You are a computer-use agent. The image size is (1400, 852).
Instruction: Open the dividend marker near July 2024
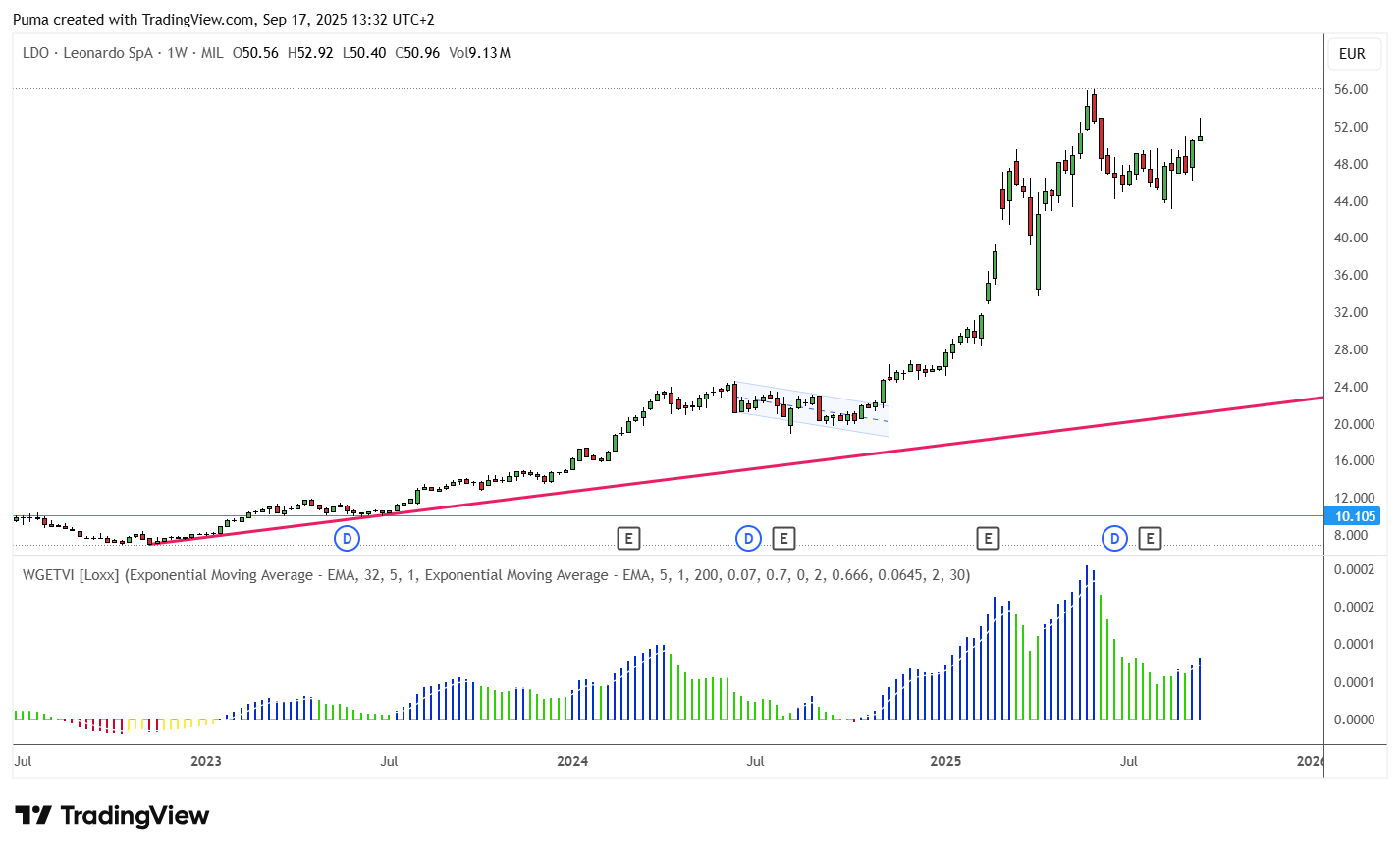tap(748, 538)
